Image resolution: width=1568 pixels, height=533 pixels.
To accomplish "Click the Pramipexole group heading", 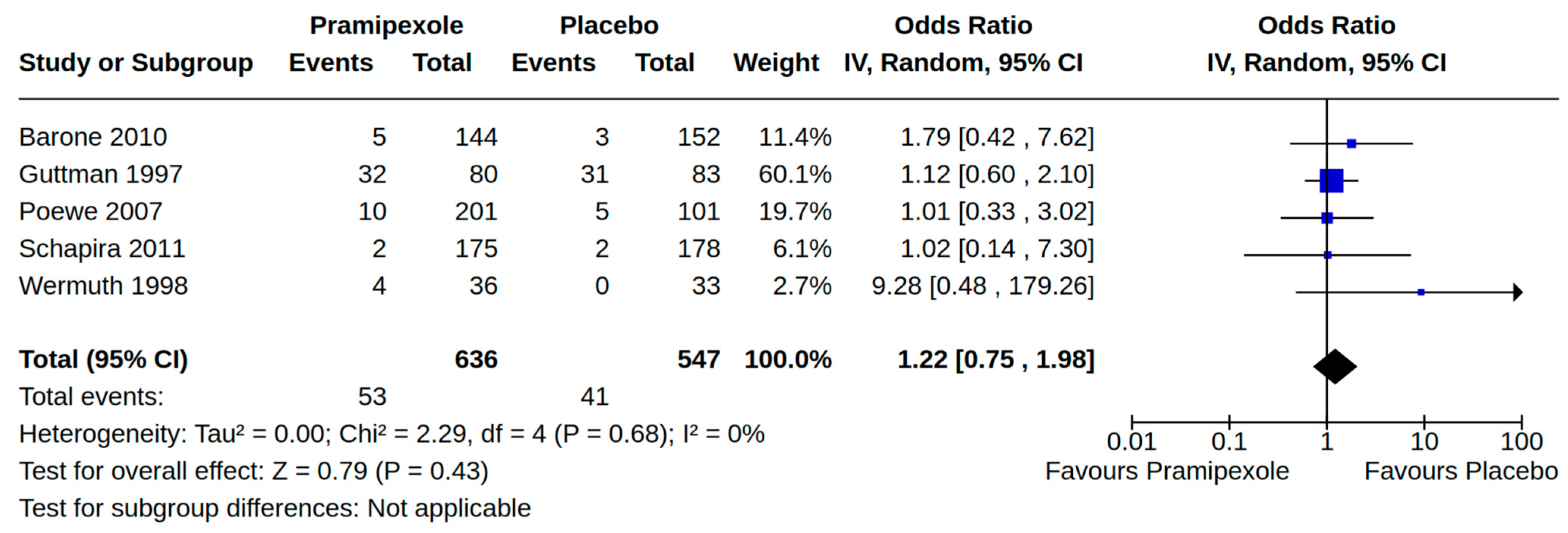I will click(x=386, y=25).
